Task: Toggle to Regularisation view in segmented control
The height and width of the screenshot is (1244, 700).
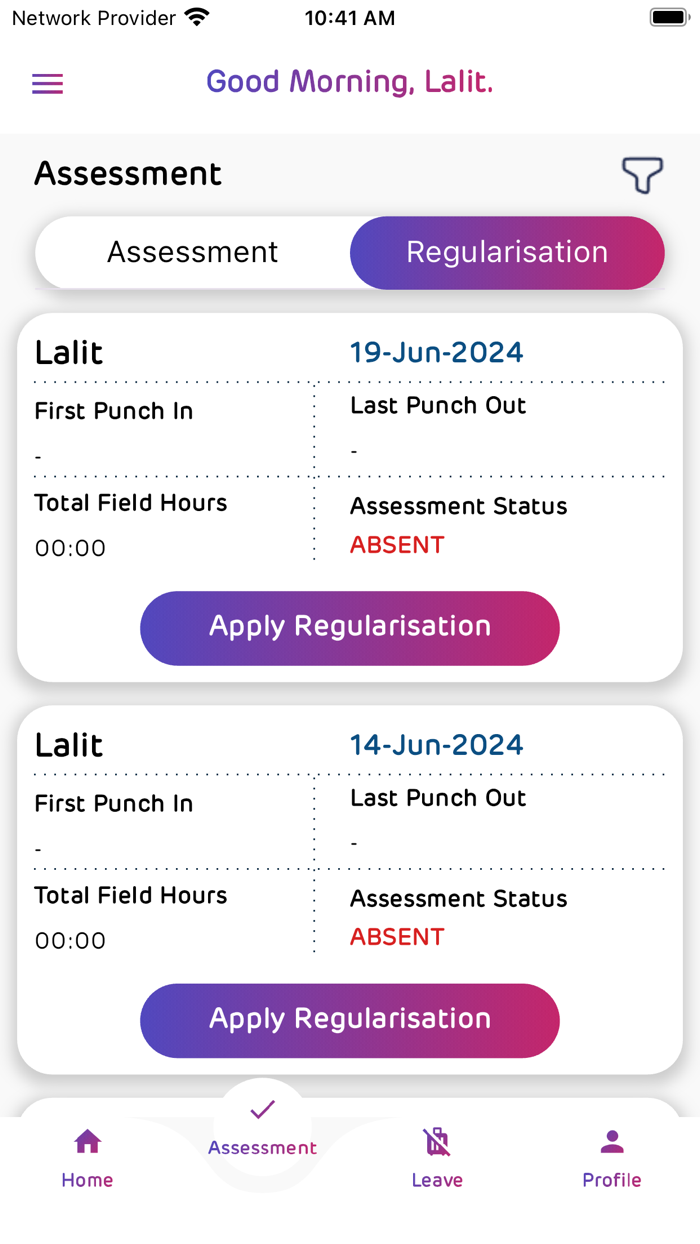Action: pyautogui.click(x=507, y=252)
